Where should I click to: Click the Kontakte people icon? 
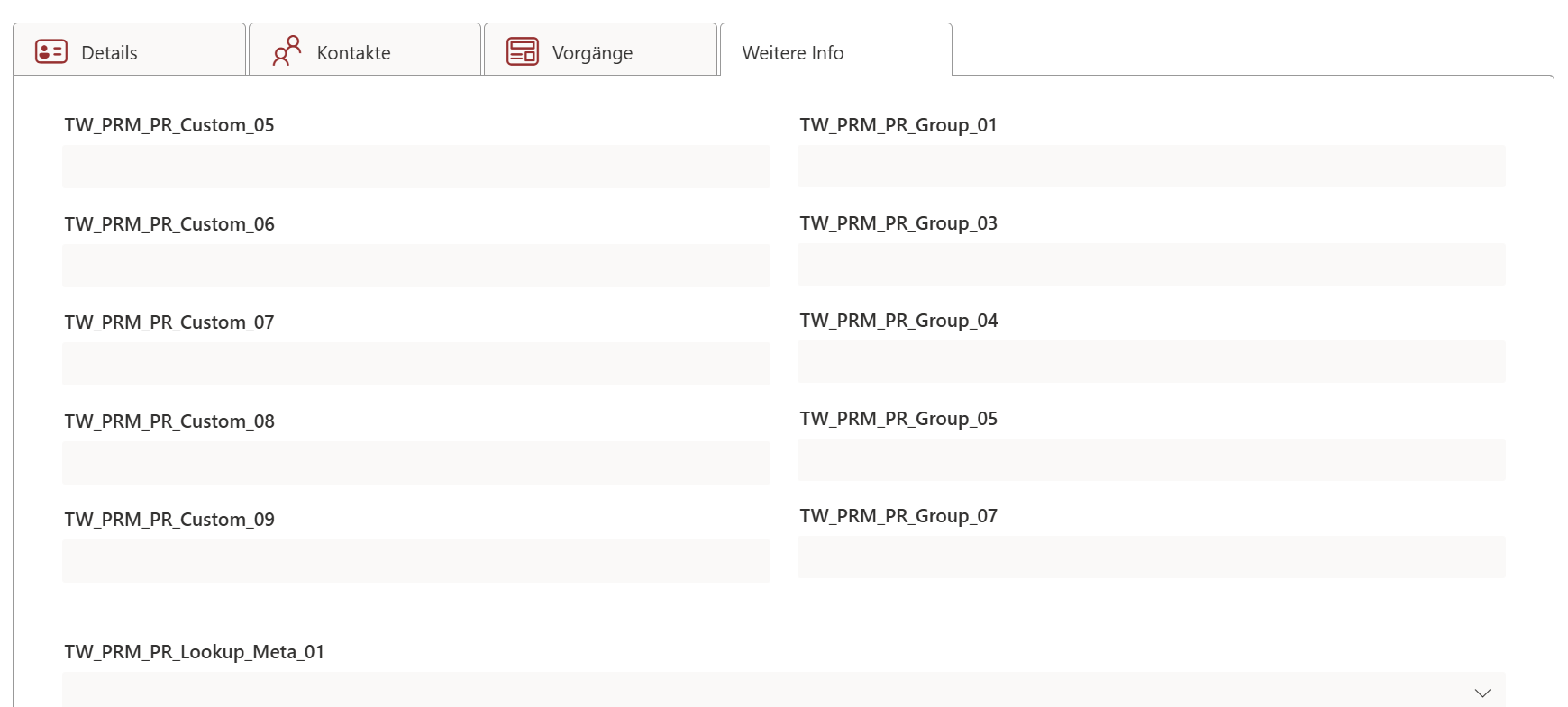[287, 50]
